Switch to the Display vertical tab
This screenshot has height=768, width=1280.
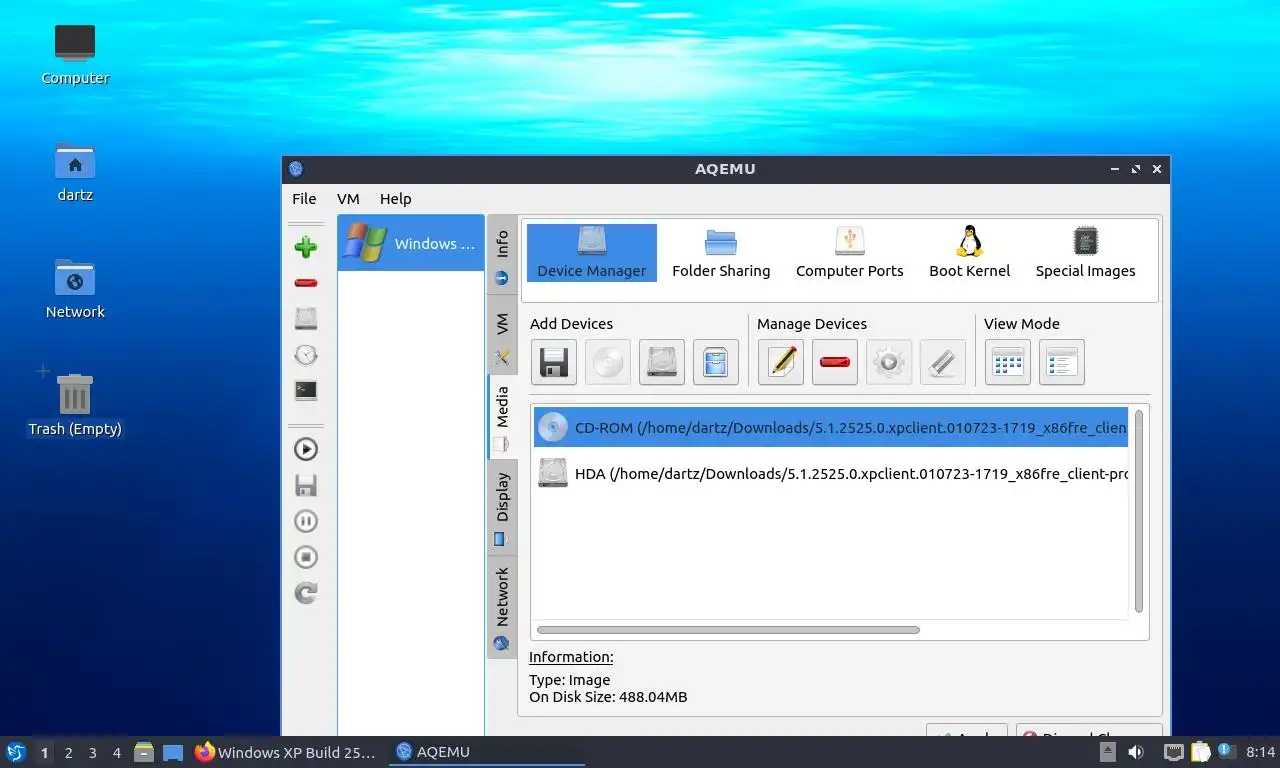[x=502, y=507]
